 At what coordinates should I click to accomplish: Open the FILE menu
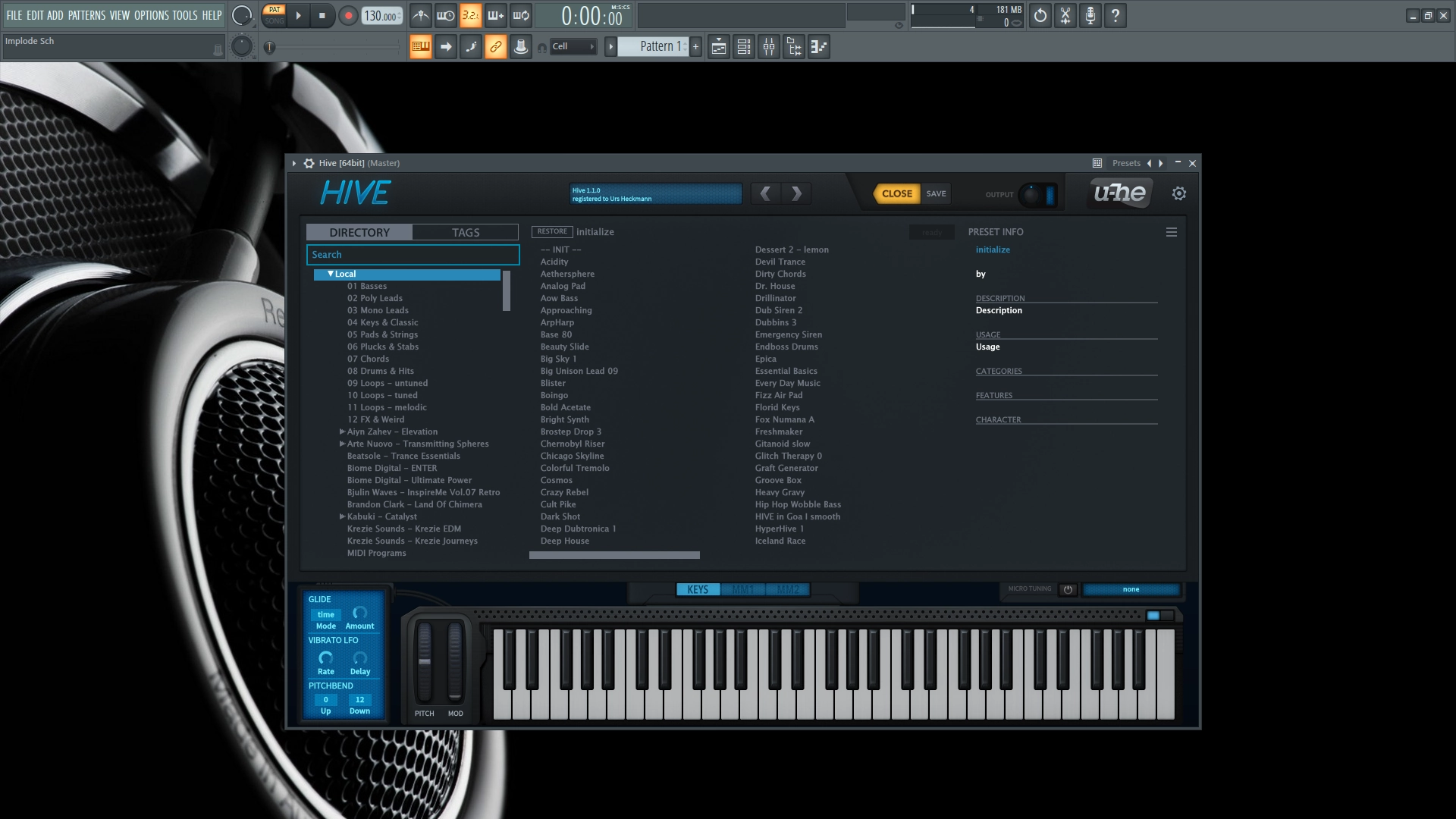pos(14,15)
